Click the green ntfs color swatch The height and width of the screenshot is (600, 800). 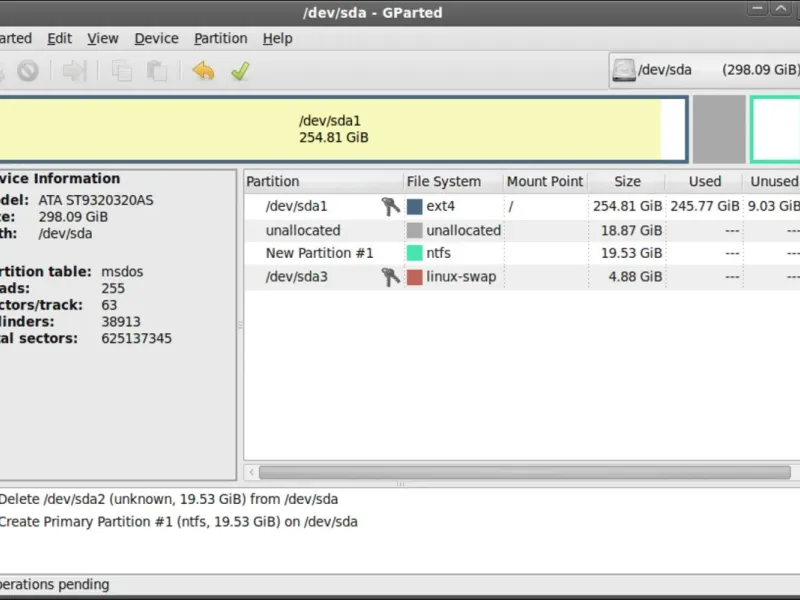pos(414,253)
